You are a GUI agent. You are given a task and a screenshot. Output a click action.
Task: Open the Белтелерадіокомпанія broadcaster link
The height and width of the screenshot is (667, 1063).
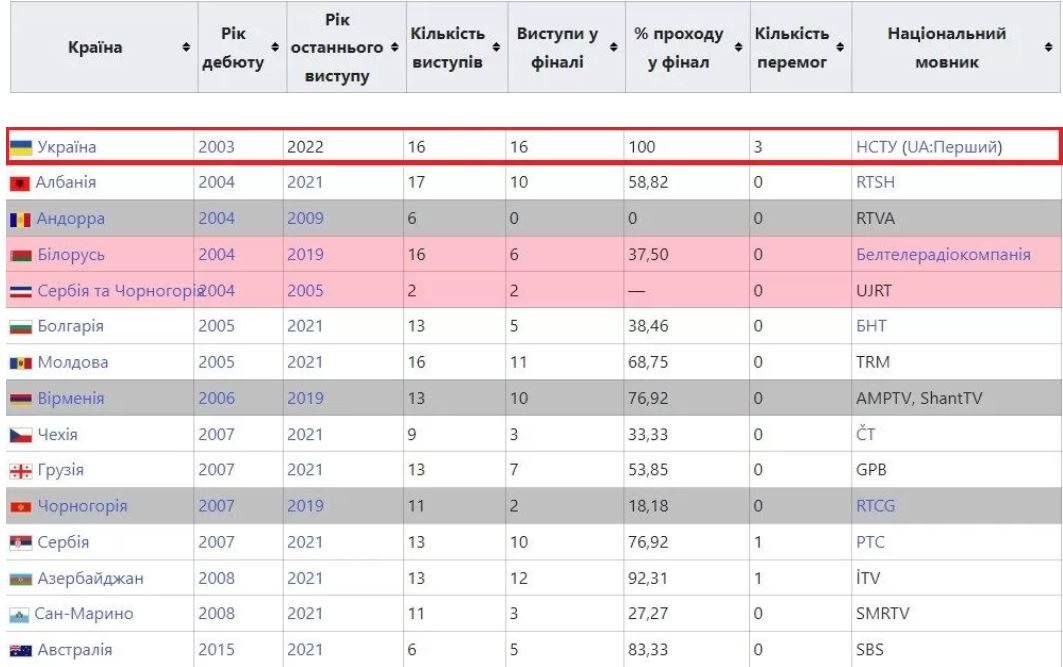(x=943, y=255)
